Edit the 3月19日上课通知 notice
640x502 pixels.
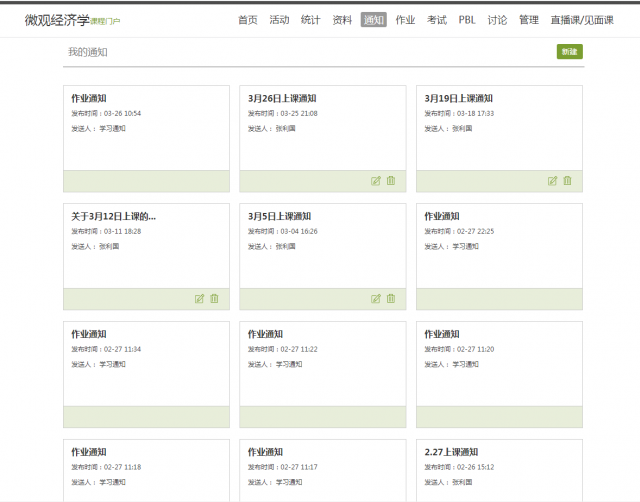pos(552,181)
